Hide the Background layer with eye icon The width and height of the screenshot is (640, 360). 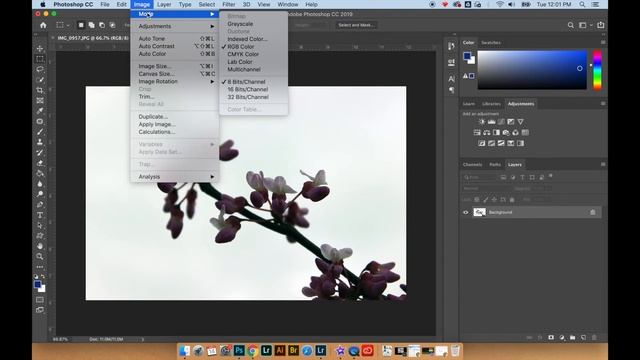pos(466,212)
